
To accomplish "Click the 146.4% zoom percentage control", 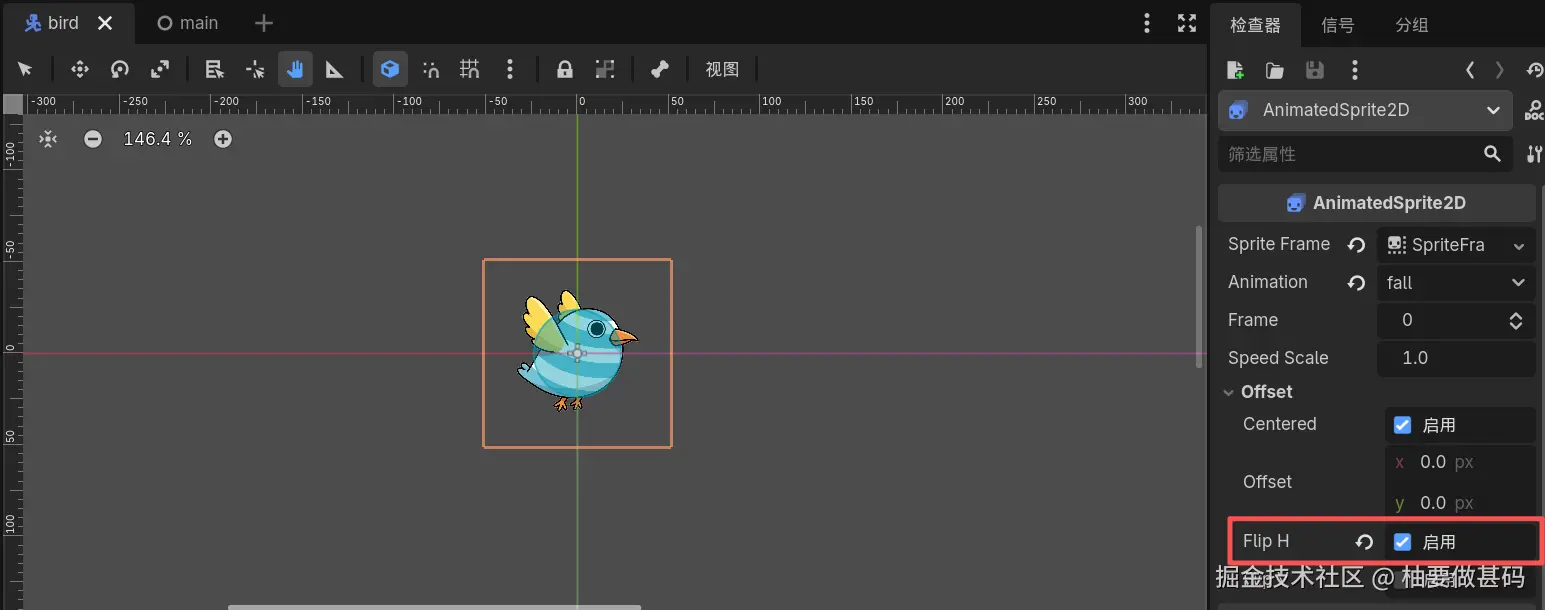I will click(157, 139).
